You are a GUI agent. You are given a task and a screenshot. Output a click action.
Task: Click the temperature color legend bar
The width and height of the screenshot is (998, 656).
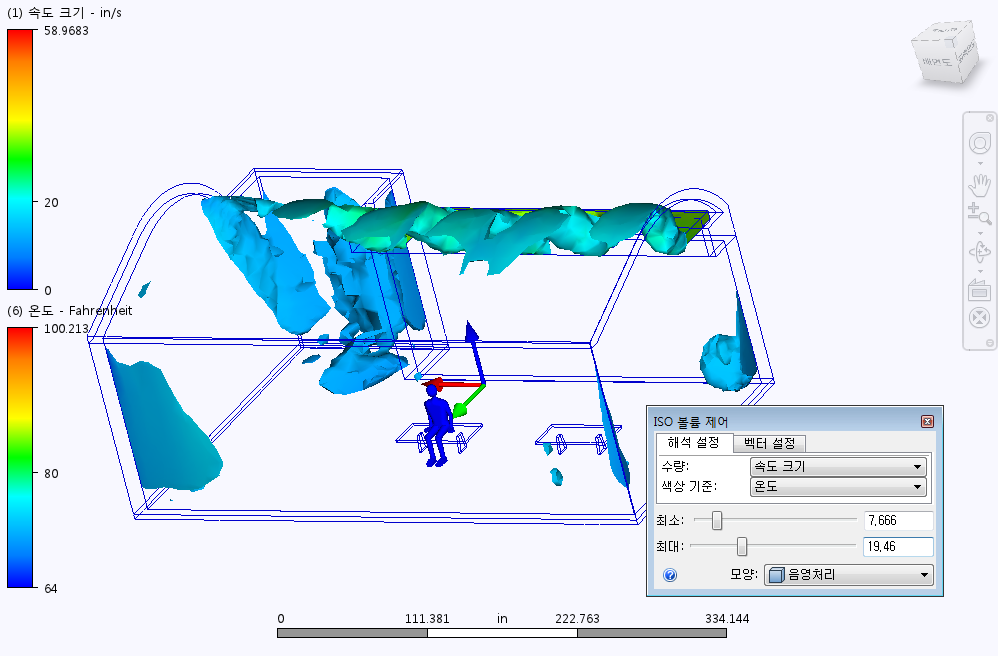click(x=20, y=457)
